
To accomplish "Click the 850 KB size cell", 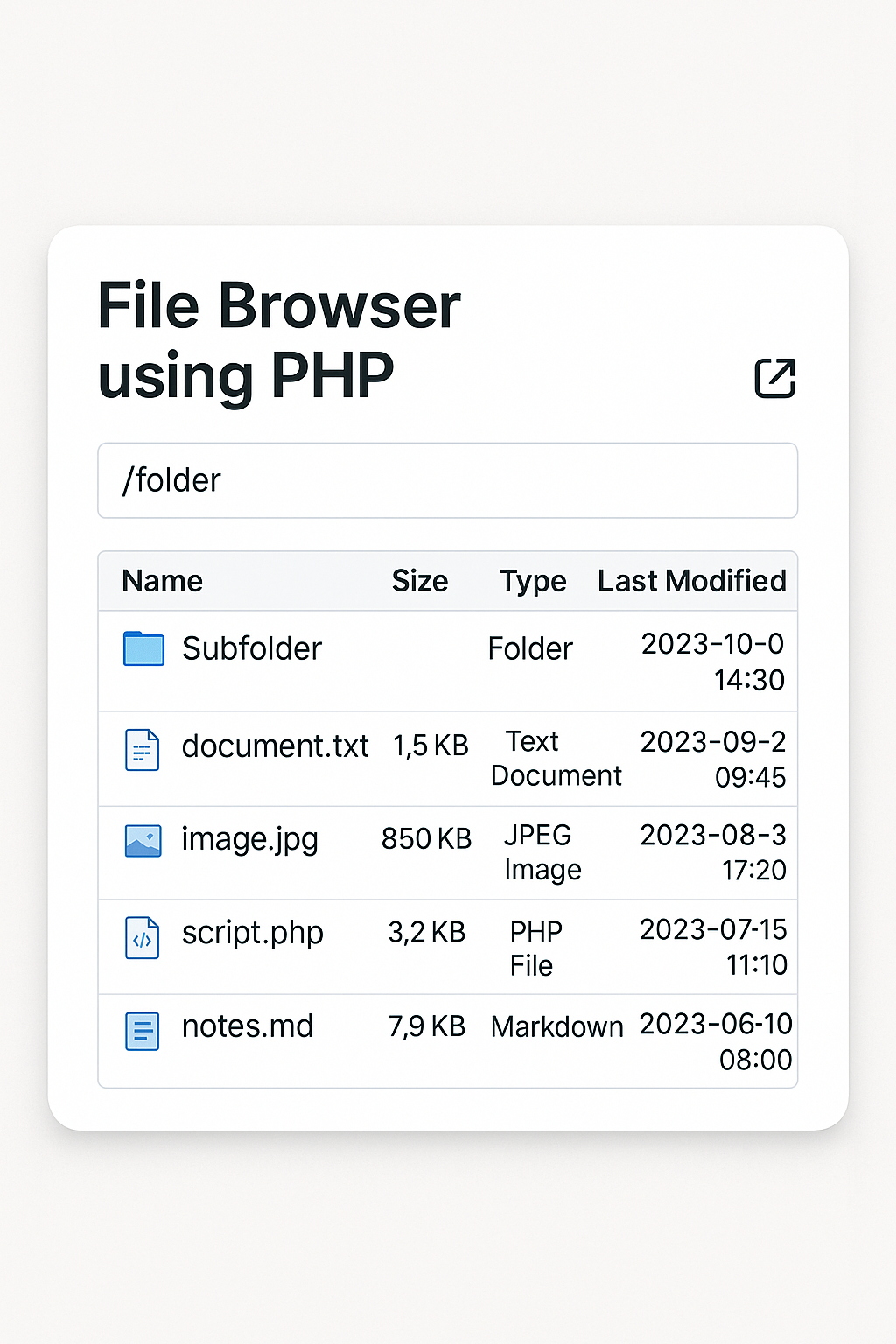I will coord(426,838).
